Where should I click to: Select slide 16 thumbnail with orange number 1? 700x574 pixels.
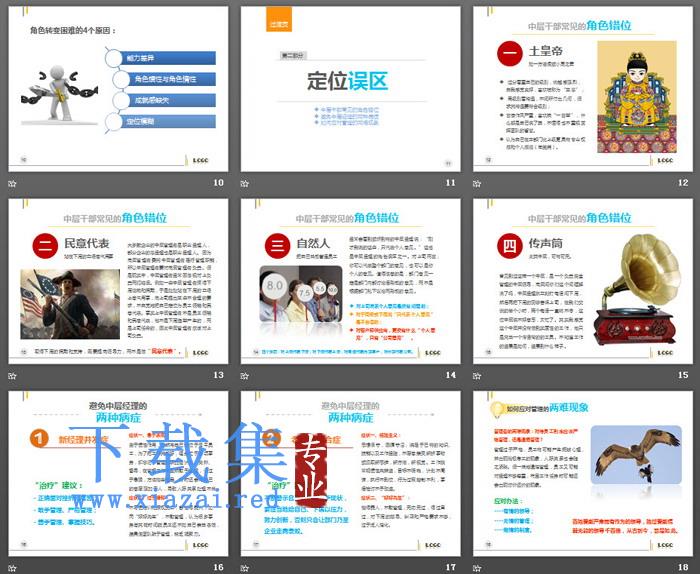[x=118, y=474]
